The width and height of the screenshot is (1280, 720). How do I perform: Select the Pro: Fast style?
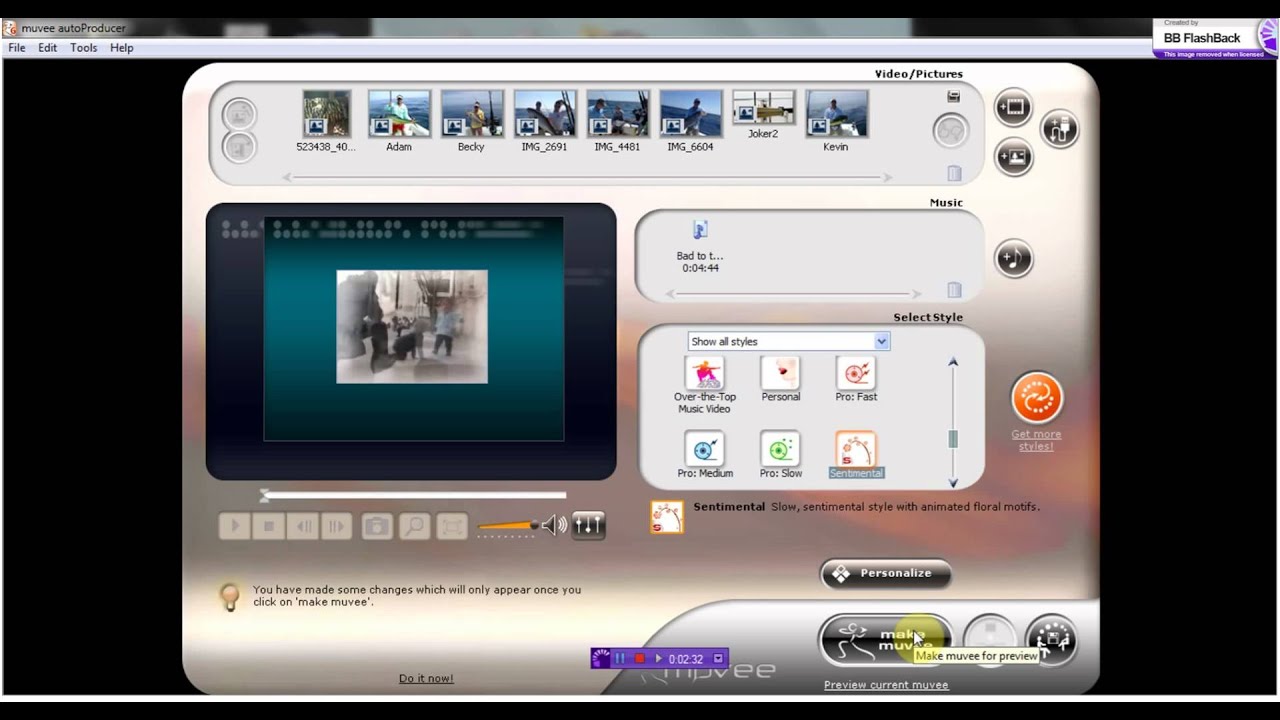pos(856,380)
